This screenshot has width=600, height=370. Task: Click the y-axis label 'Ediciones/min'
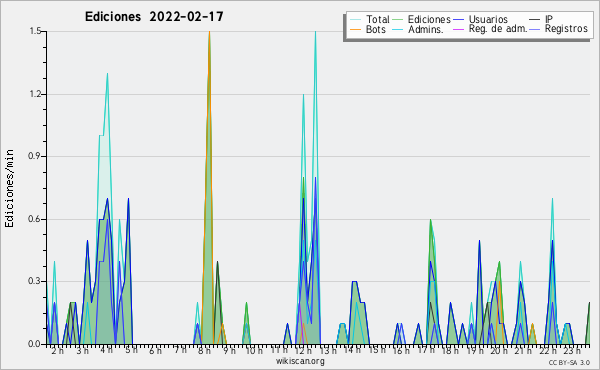tap(9, 188)
